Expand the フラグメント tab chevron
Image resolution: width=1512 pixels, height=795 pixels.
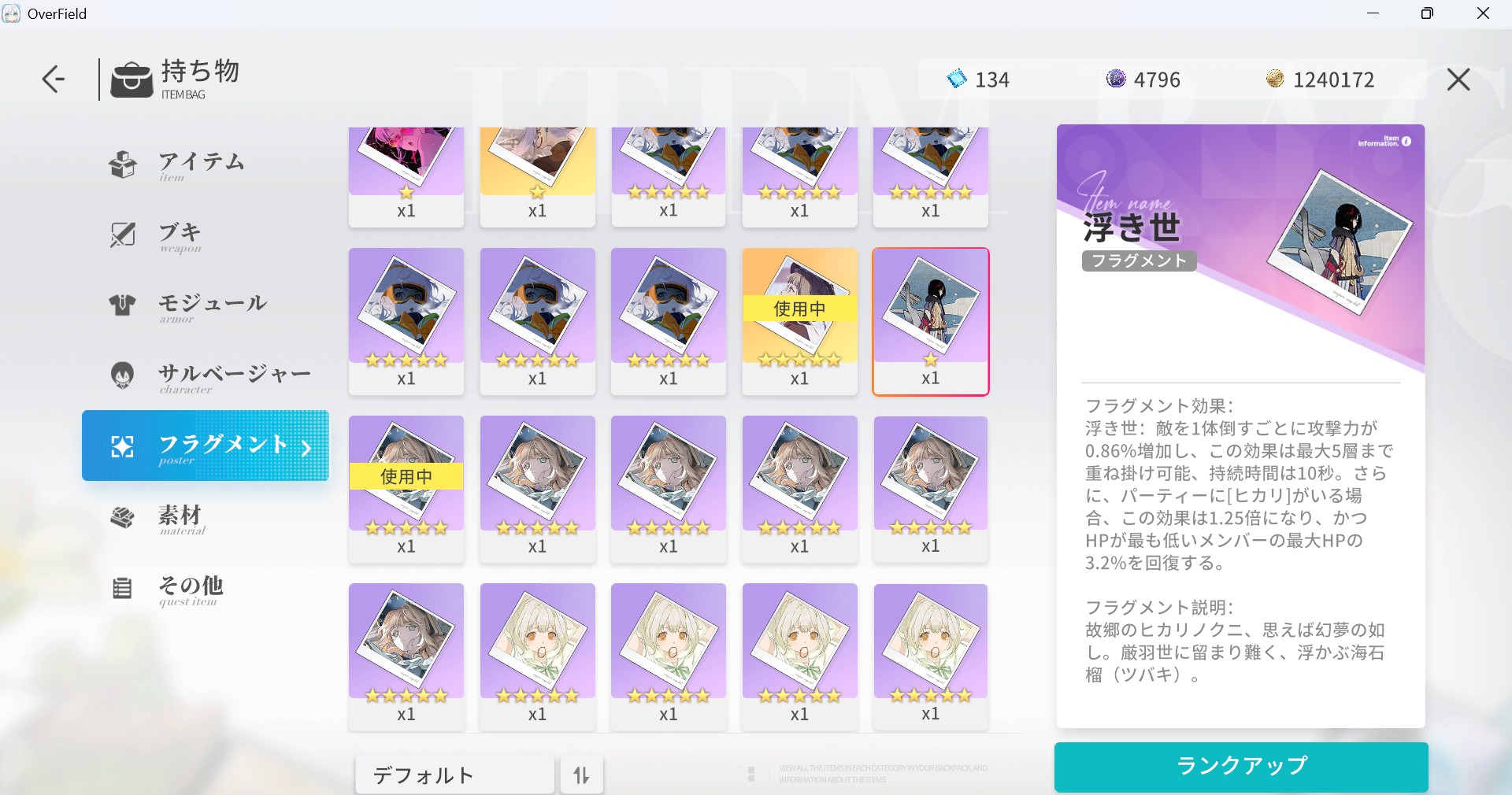click(x=306, y=448)
